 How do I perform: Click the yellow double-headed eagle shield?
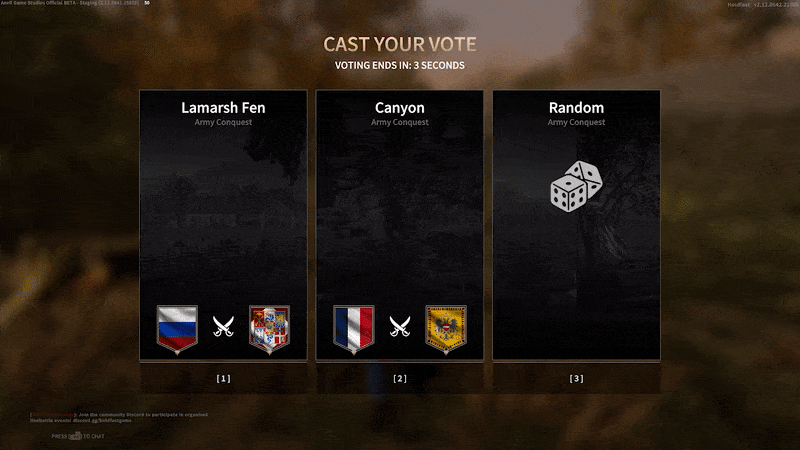(446, 329)
